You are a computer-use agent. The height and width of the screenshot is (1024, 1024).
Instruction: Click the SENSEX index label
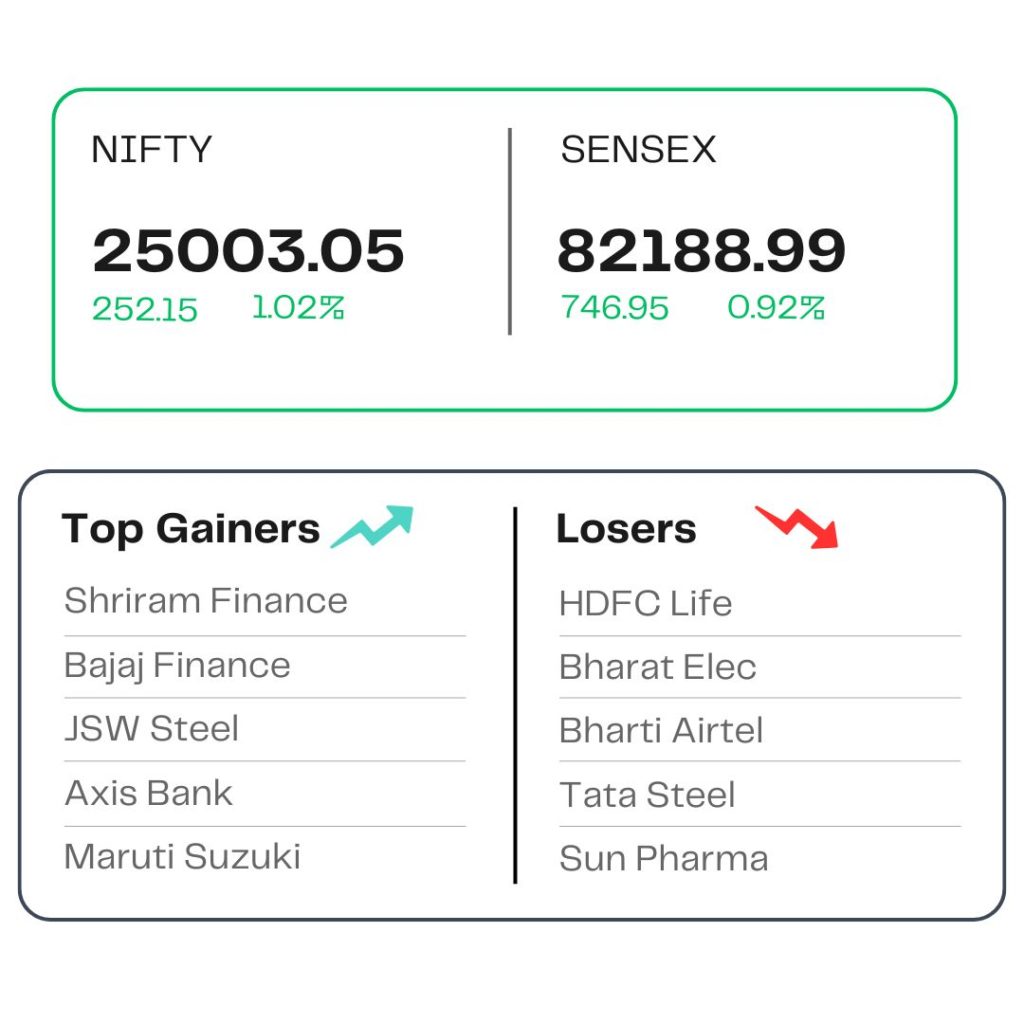click(x=638, y=150)
